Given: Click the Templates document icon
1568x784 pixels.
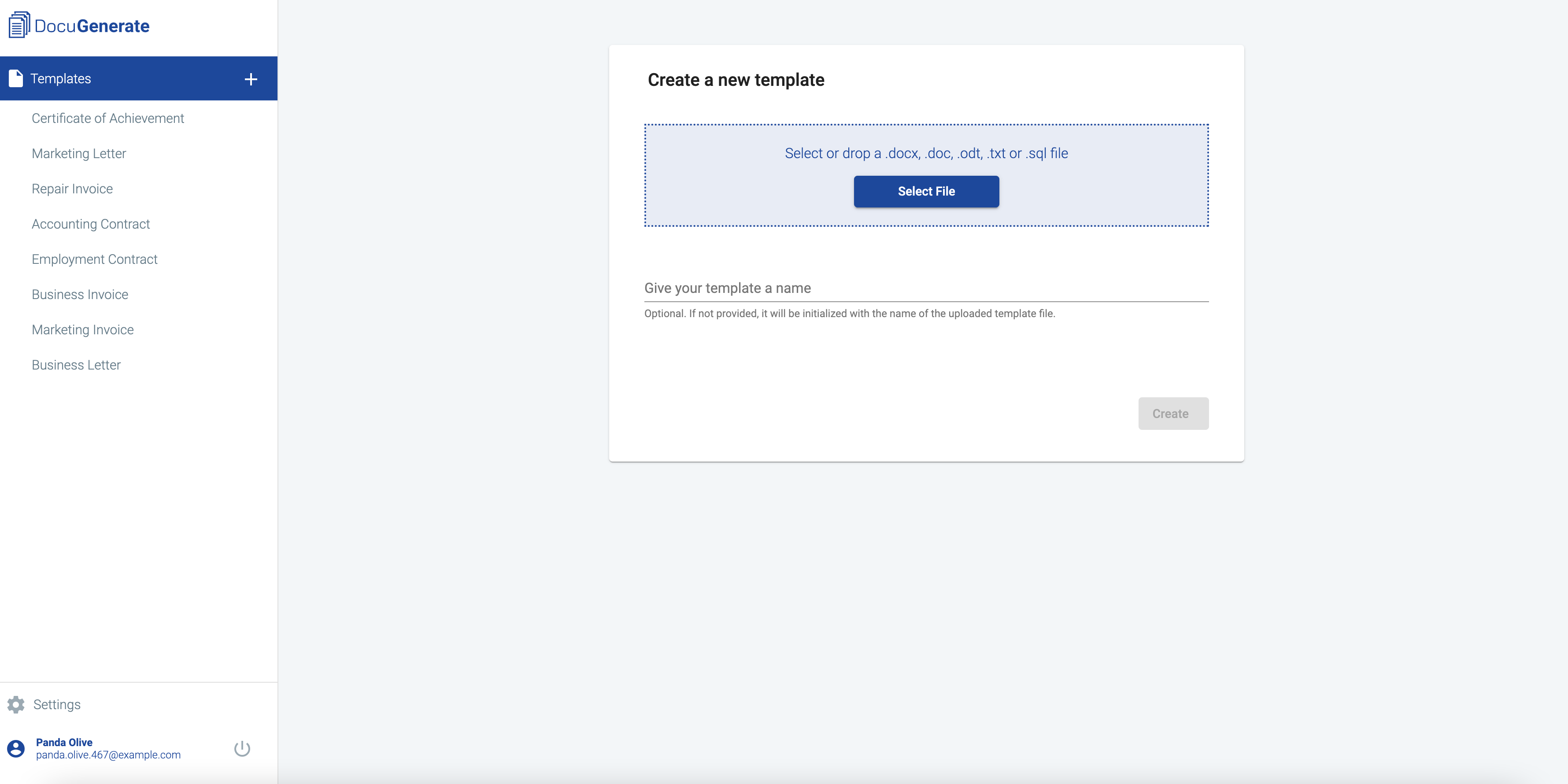Looking at the screenshot, I should click(16, 78).
